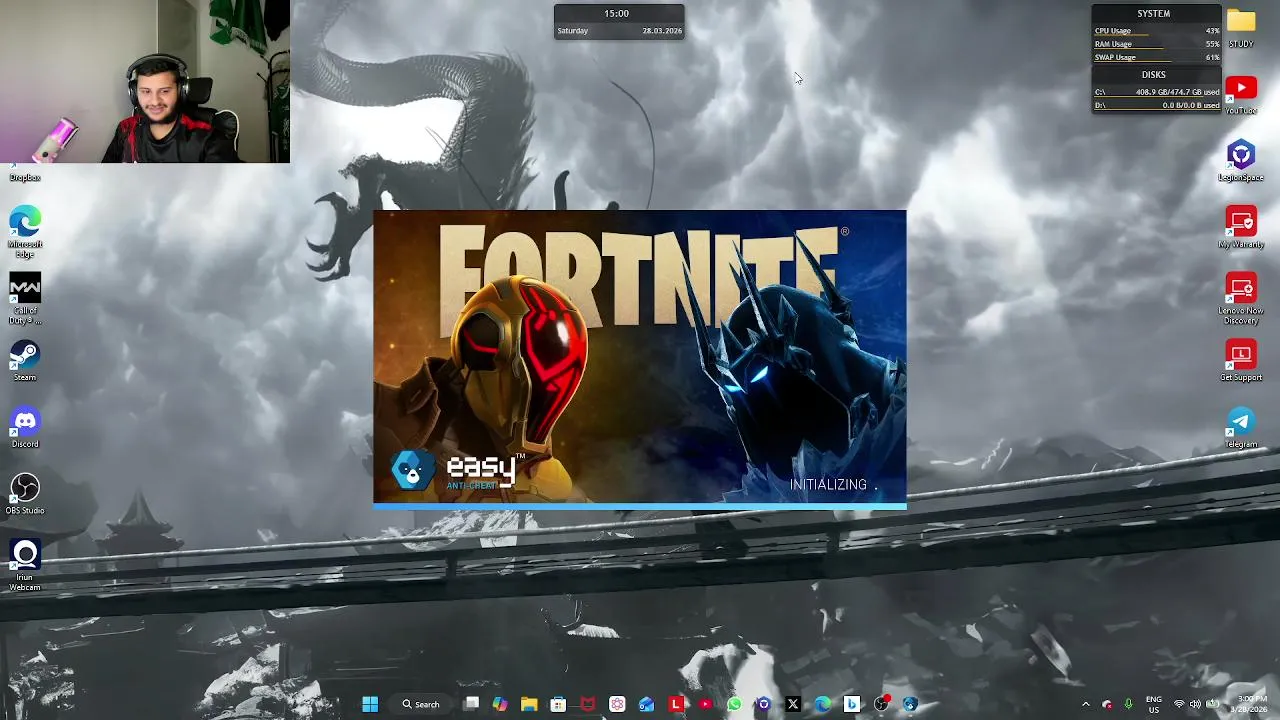The height and width of the screenshot is (720, 1280).
Task: Launch OBS Studio from the desktop
Action: click(25, 494)
